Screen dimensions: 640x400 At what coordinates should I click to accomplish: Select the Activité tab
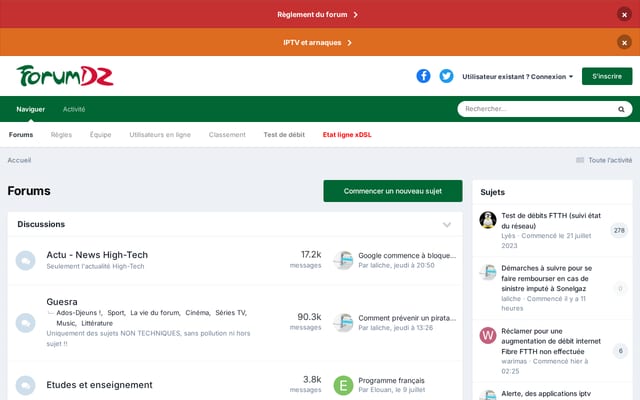(x=74, y=109)
